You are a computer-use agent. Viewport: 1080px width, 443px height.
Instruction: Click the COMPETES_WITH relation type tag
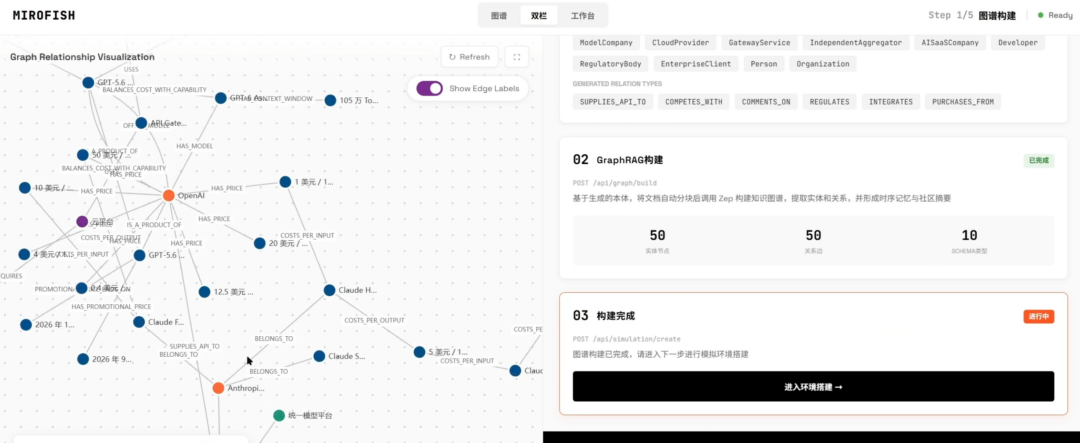[x=694, y=102]
